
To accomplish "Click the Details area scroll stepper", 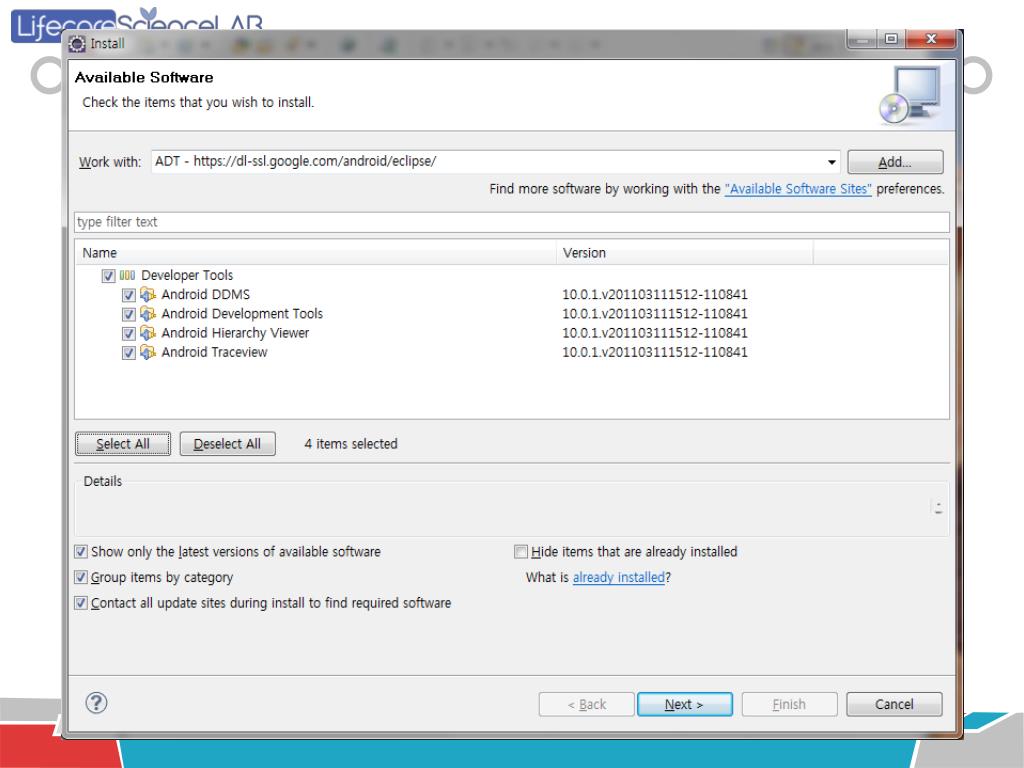I will click(938, 508).
